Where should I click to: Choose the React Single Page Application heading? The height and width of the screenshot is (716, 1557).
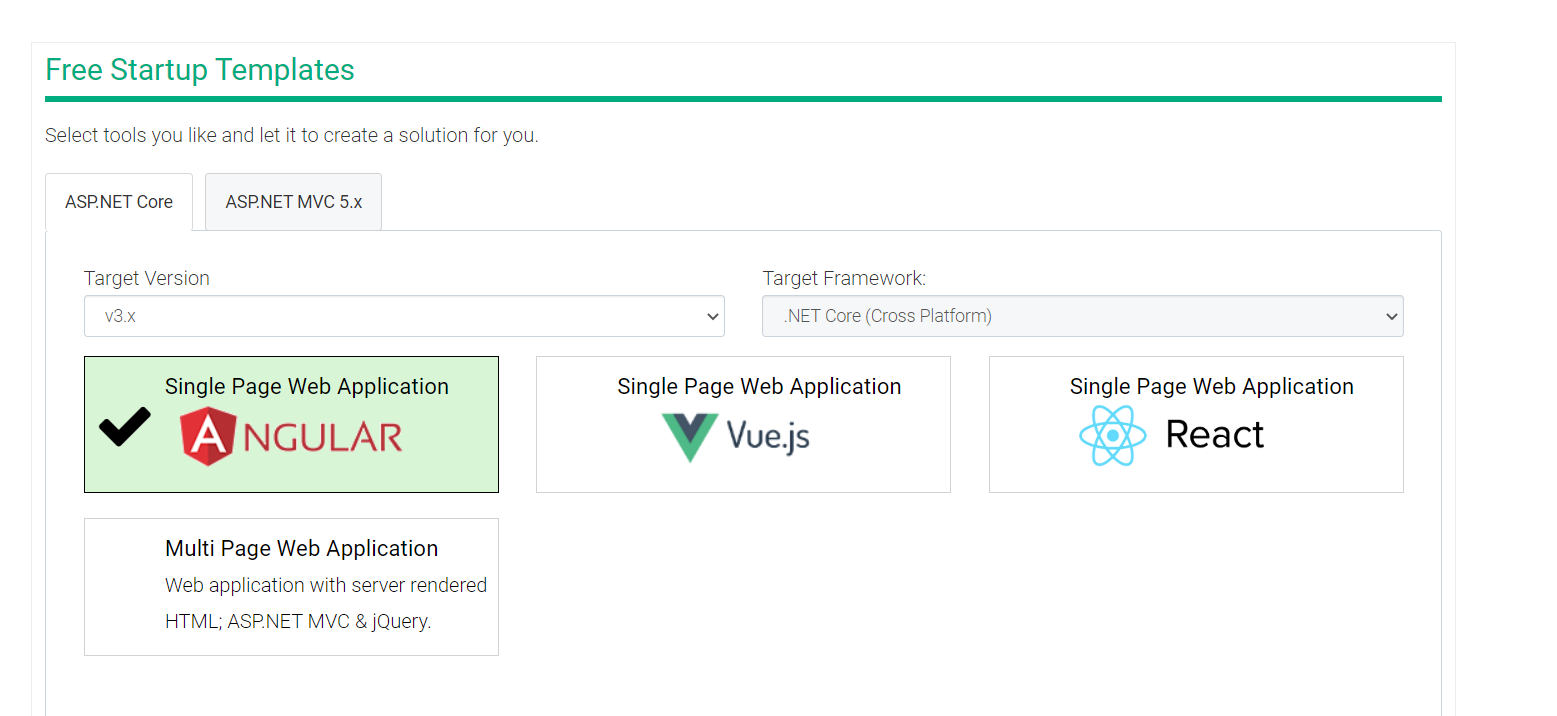pos(1211,387)
